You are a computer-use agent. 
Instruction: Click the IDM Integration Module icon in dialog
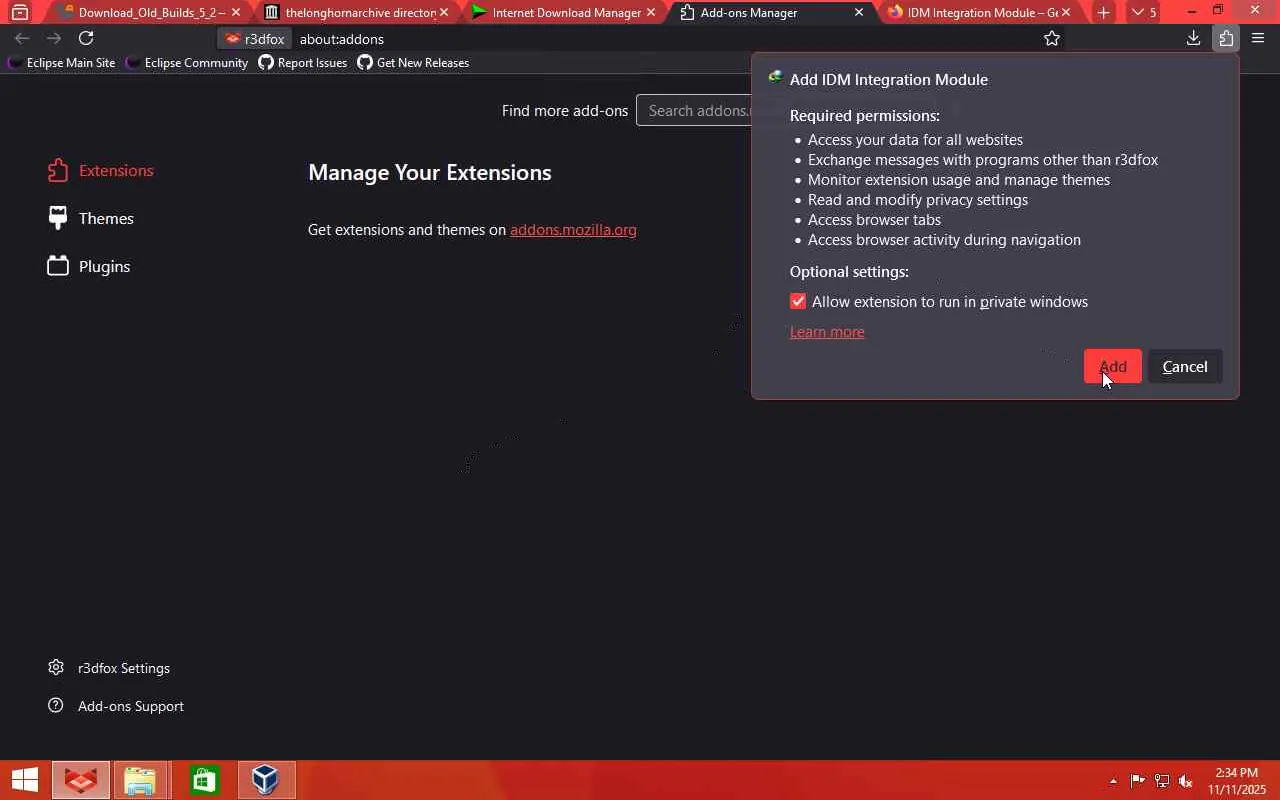click(775, 78)
